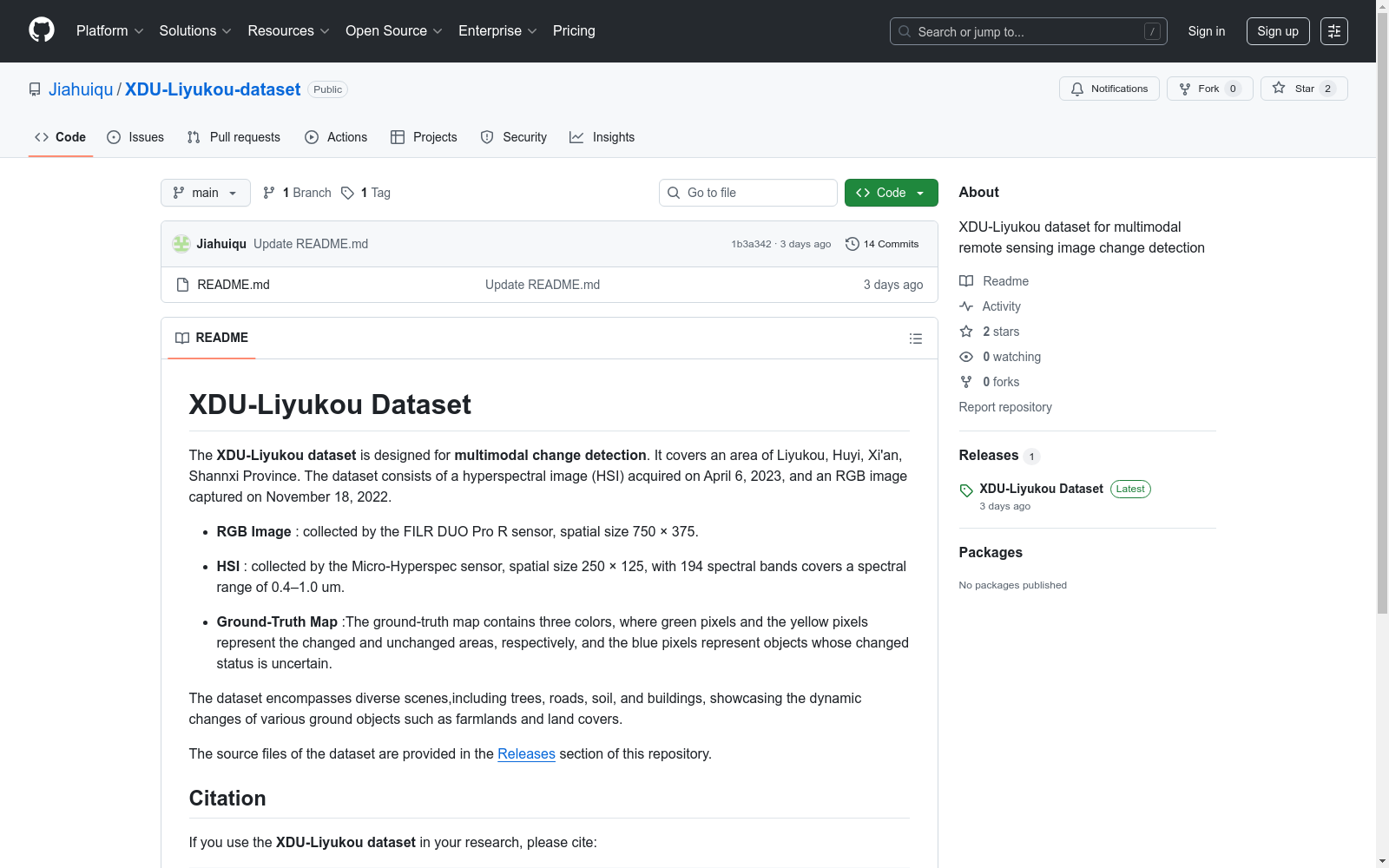
Task: Click the eye icon beside 0 watching
Action: pos(966,357)
